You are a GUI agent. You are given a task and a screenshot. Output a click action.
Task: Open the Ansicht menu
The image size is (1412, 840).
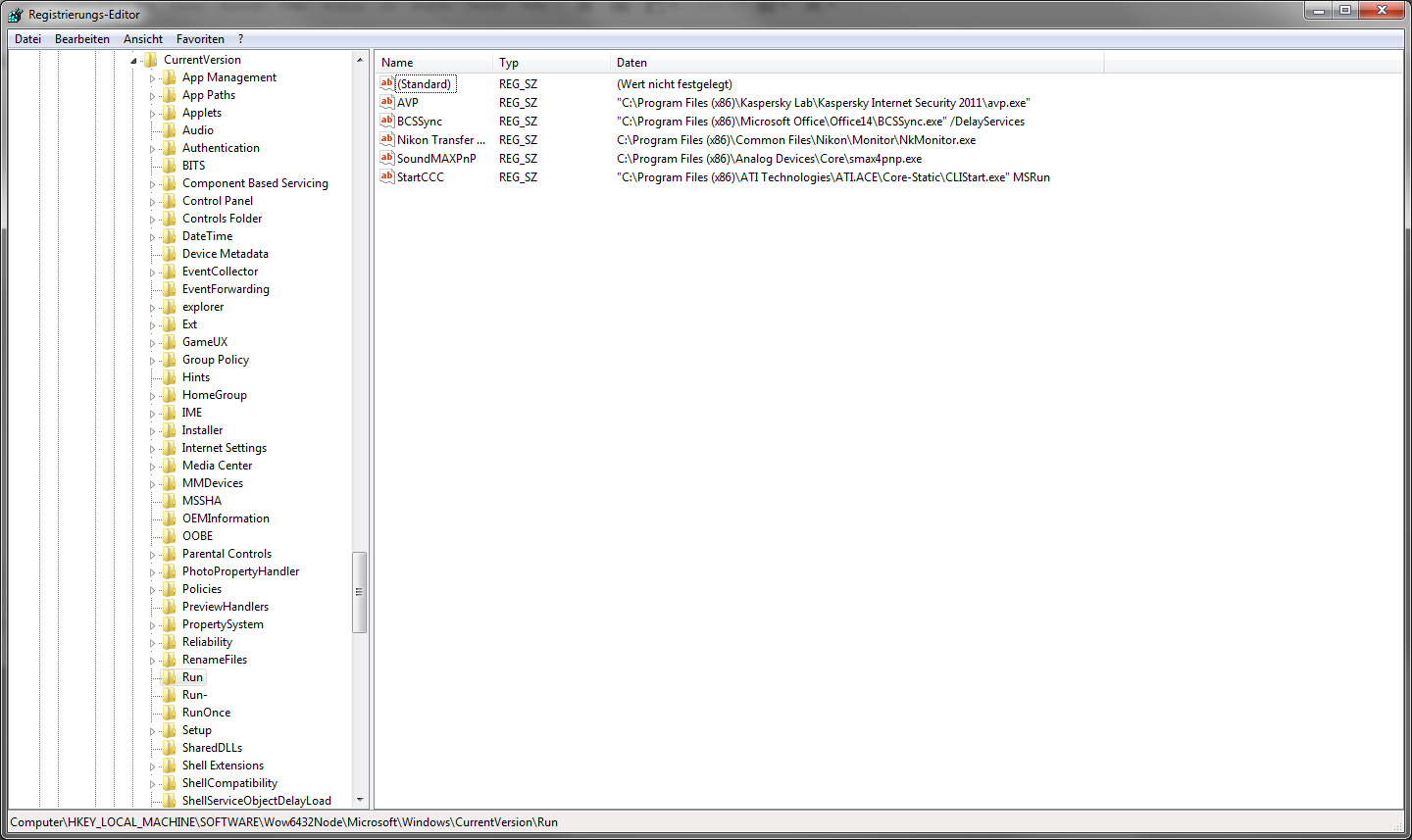143,39
